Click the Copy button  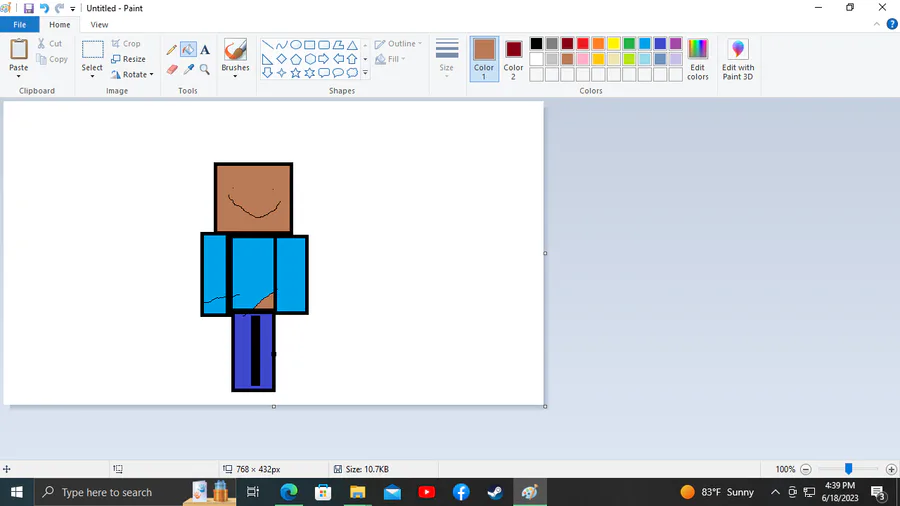click(52, 59)
